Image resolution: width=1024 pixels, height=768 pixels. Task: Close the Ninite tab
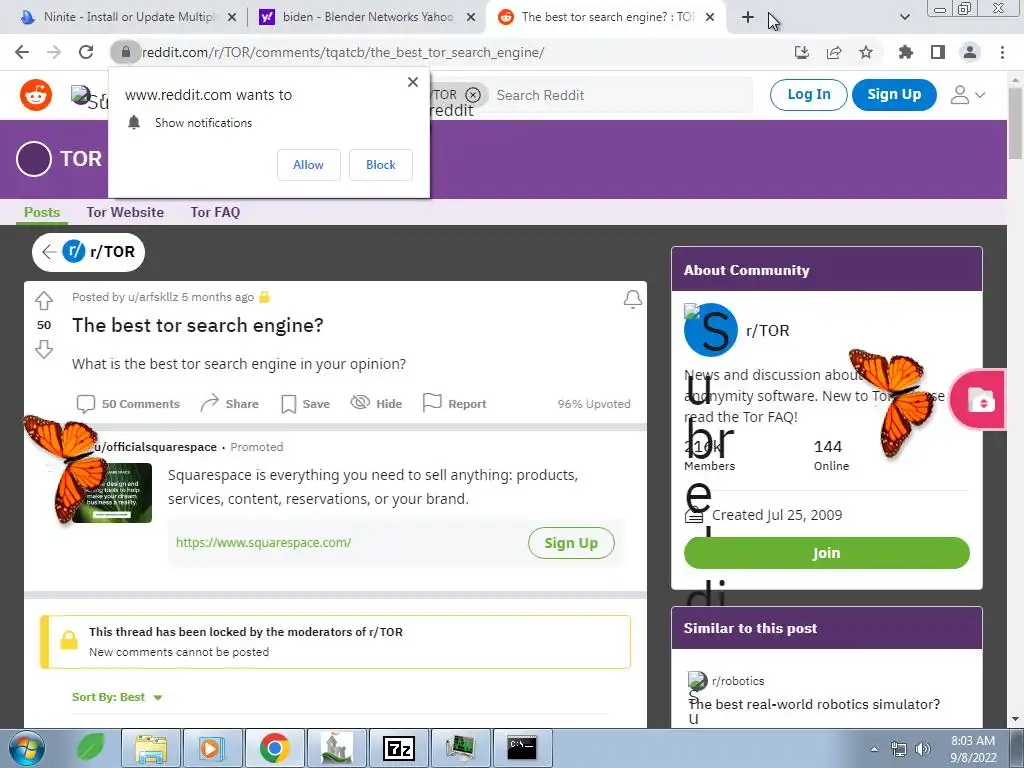(x=232, y=17)
